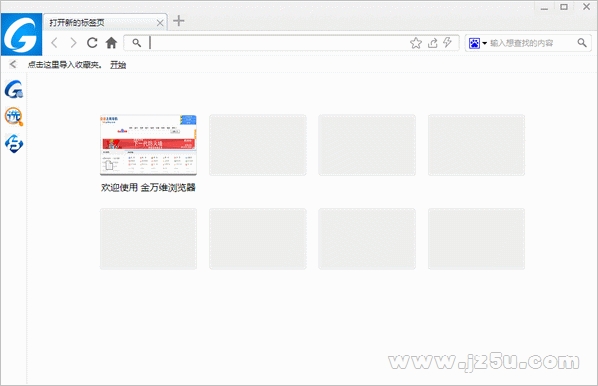Click the blue sync arrows sidebar icon

(14, 143)
